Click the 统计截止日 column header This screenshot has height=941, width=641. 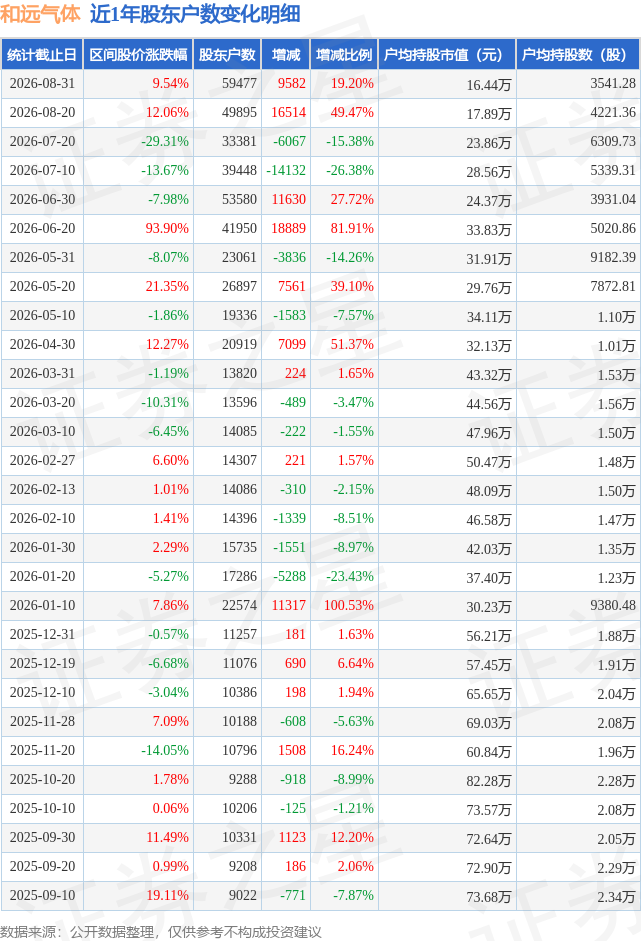point(42,55)
